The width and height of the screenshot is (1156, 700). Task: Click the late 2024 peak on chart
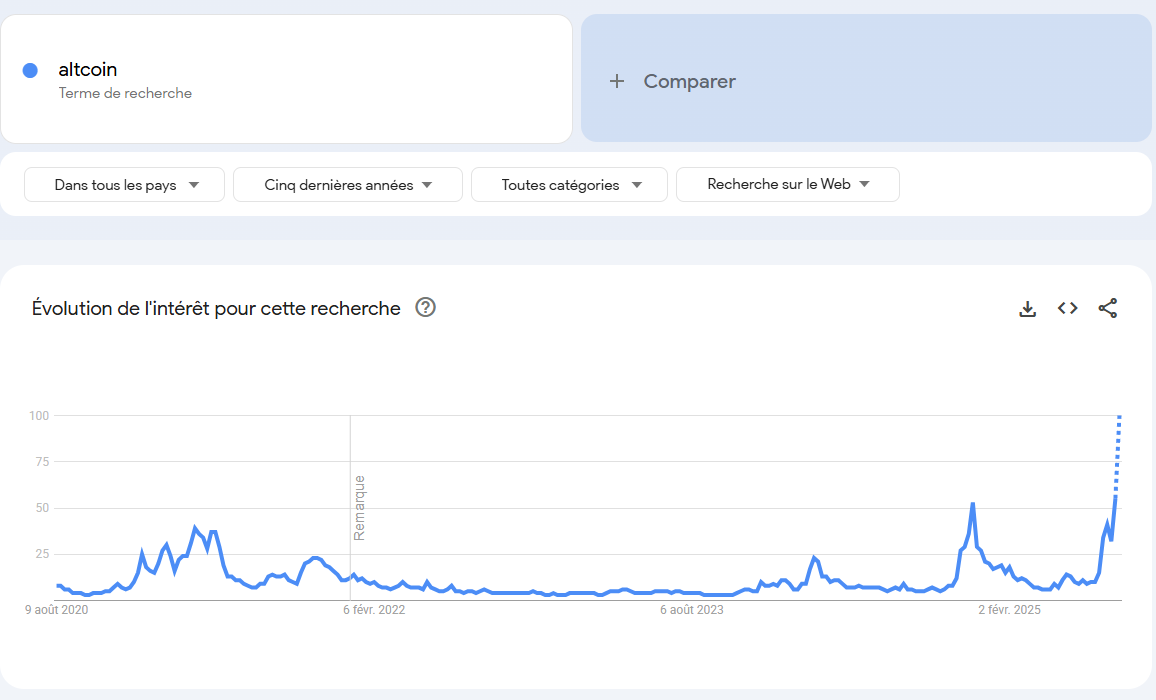click(973, 505)
